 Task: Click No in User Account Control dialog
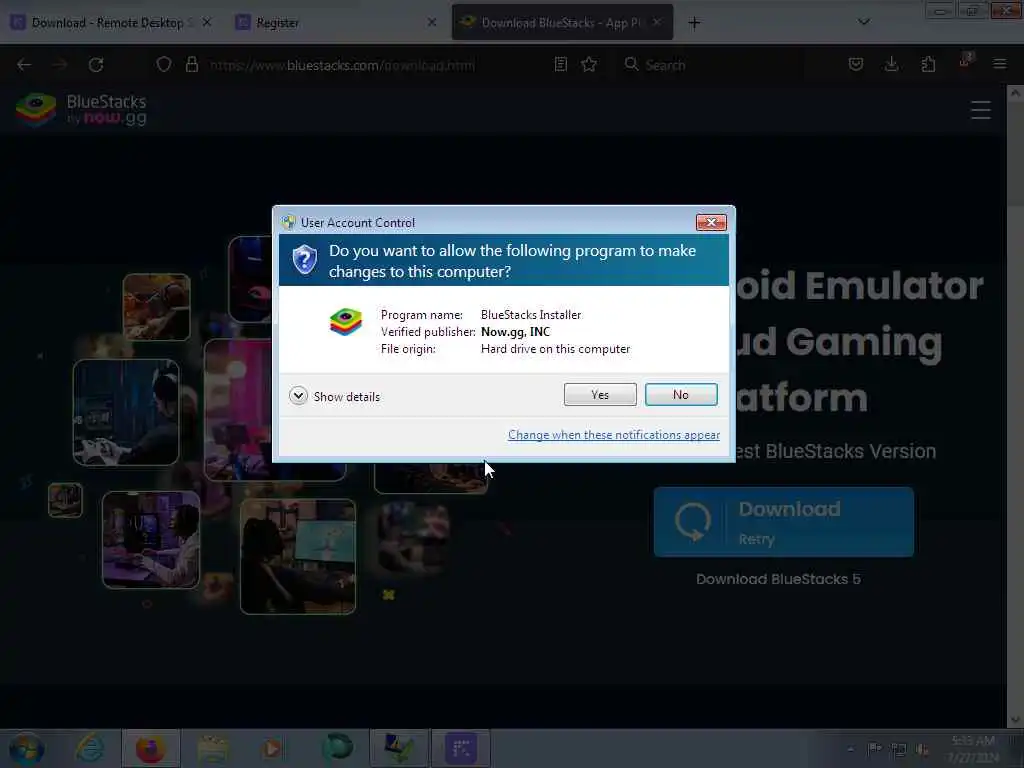[680, 394]
